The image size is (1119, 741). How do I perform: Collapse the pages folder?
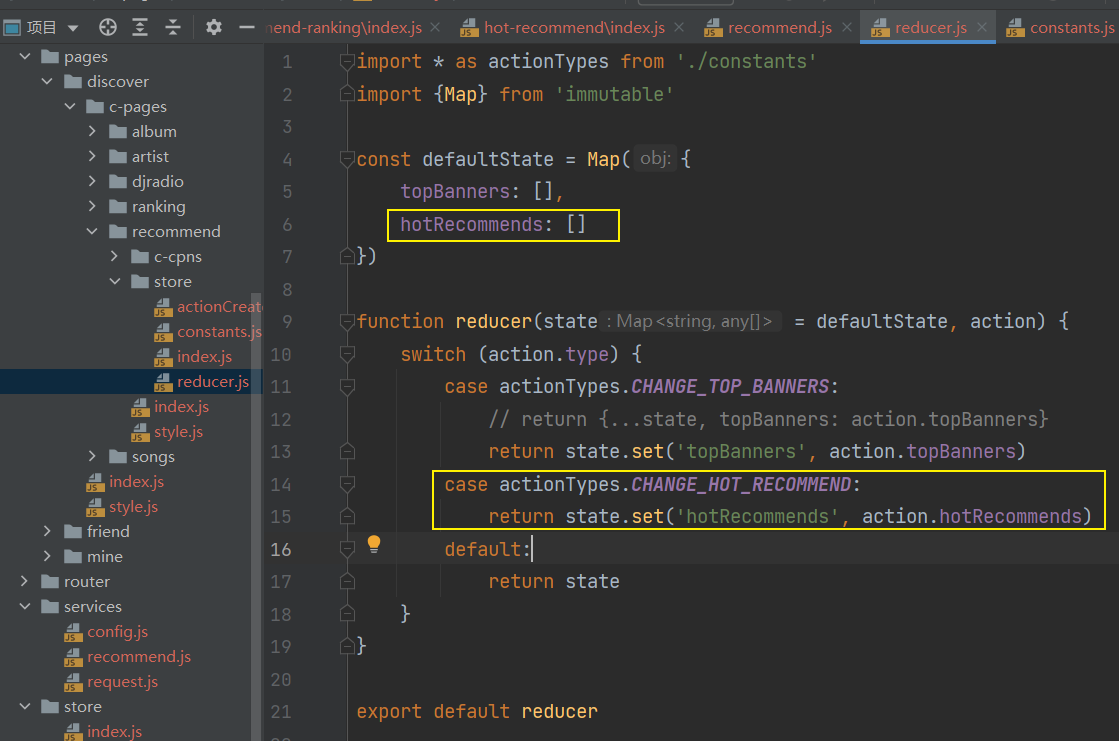coord(25,56)
